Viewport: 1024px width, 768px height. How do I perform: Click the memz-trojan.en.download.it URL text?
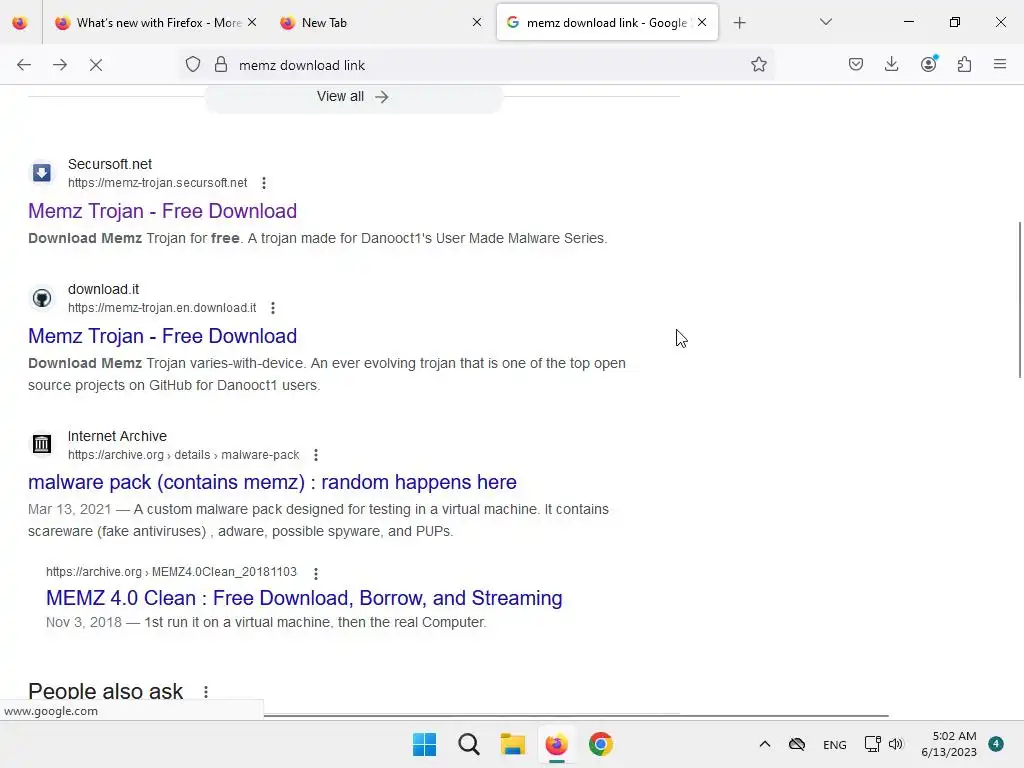pyautogui.click(x=162, y=308)
